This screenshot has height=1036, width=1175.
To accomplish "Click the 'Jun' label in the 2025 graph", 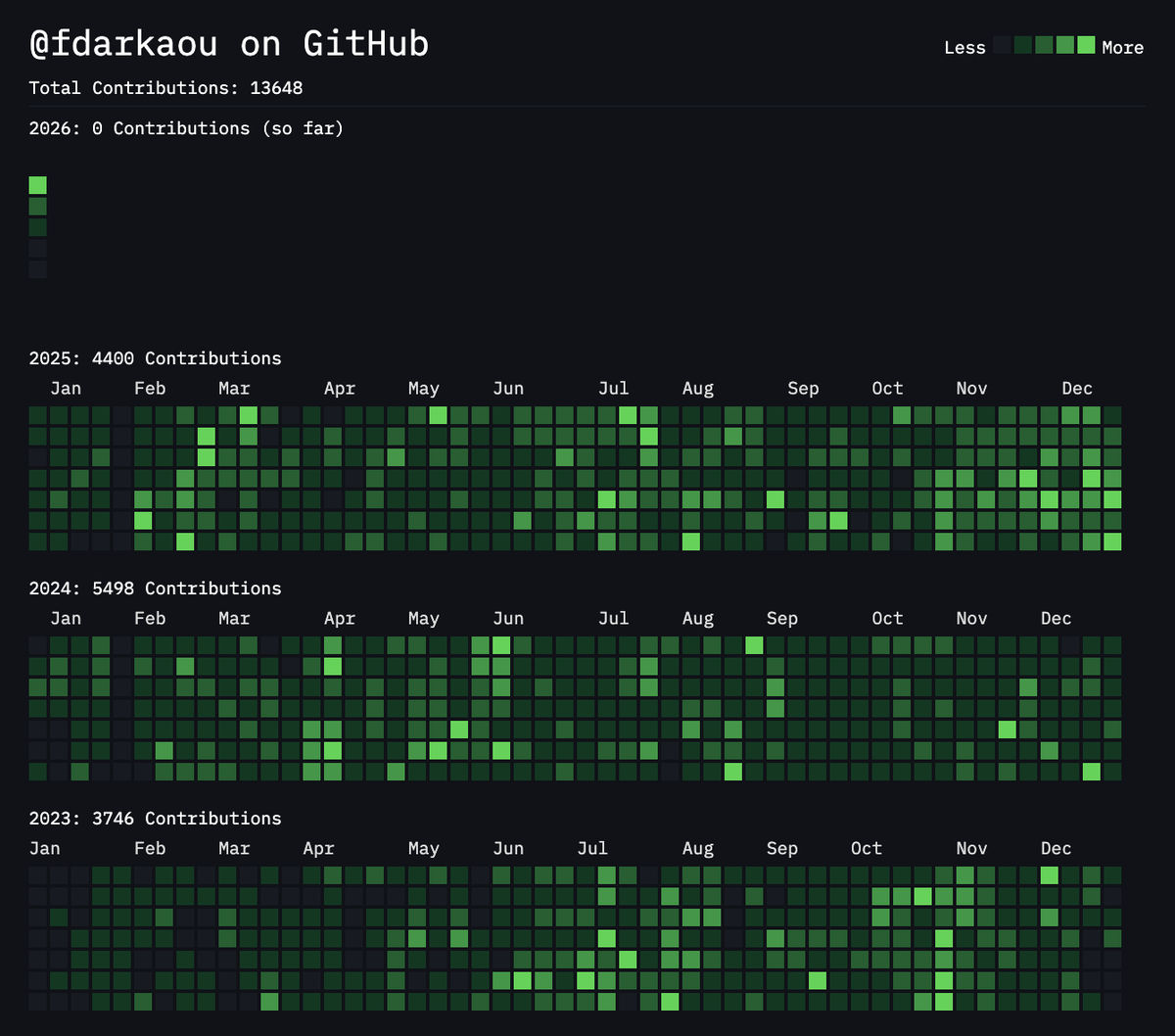I will 508,389.
